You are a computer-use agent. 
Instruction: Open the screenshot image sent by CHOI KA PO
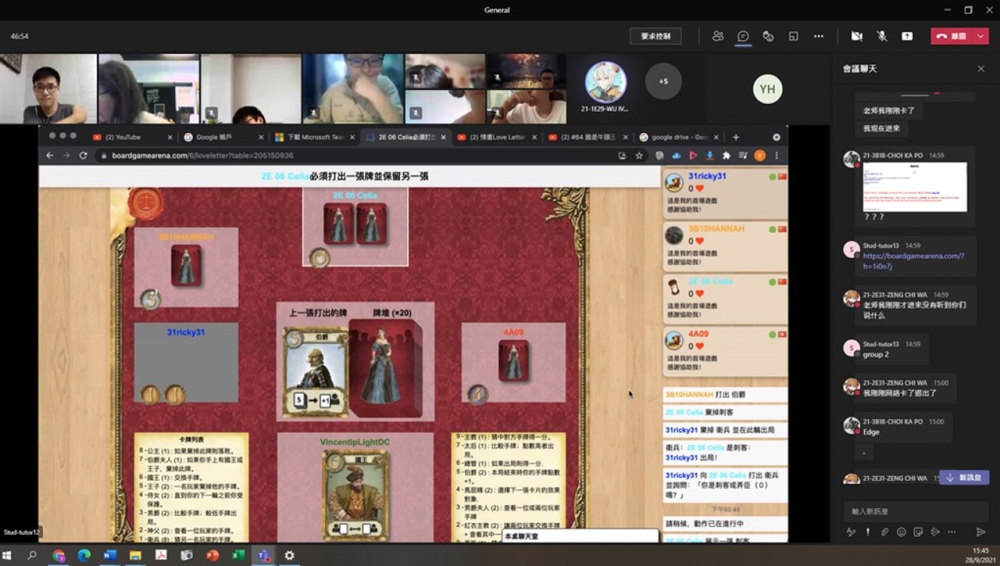click(915, 186)
